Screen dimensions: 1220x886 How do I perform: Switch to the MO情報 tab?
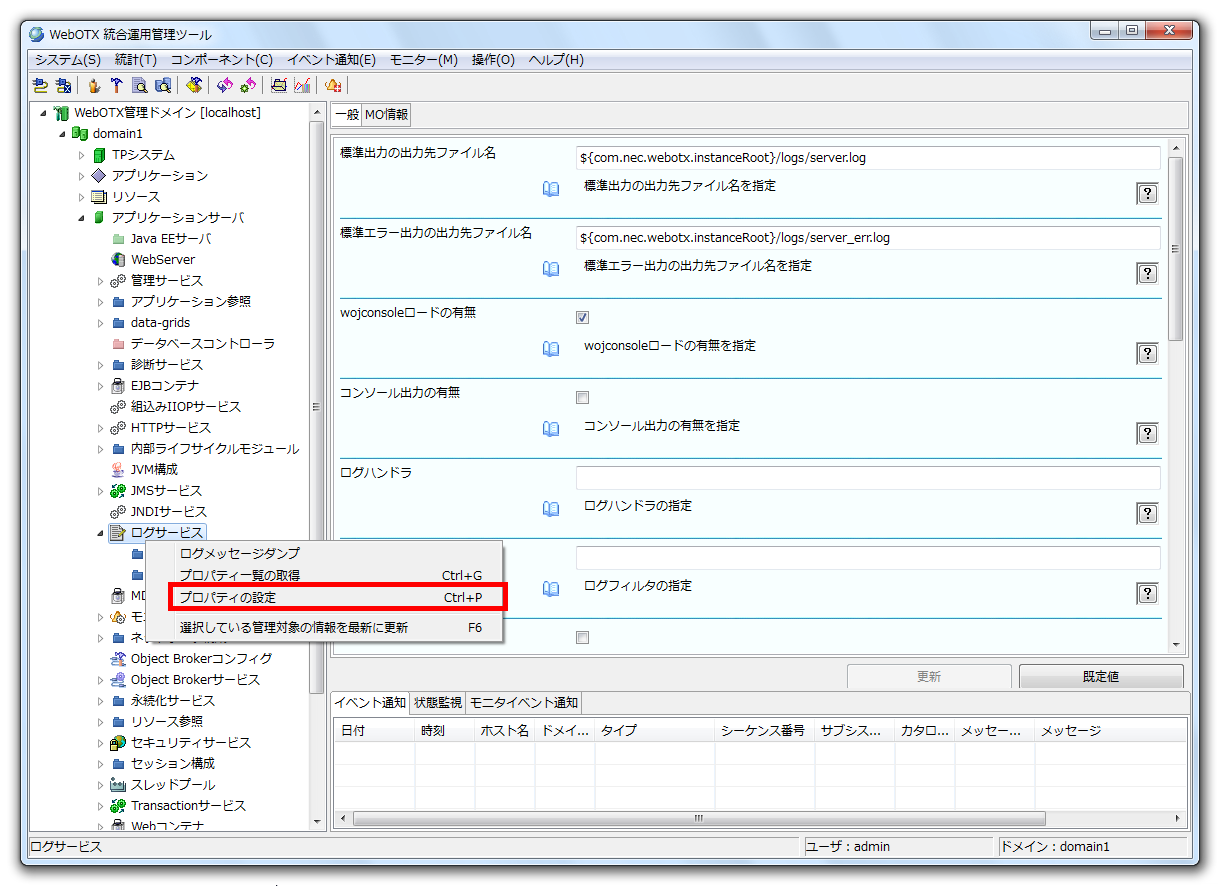coord(386,114)
